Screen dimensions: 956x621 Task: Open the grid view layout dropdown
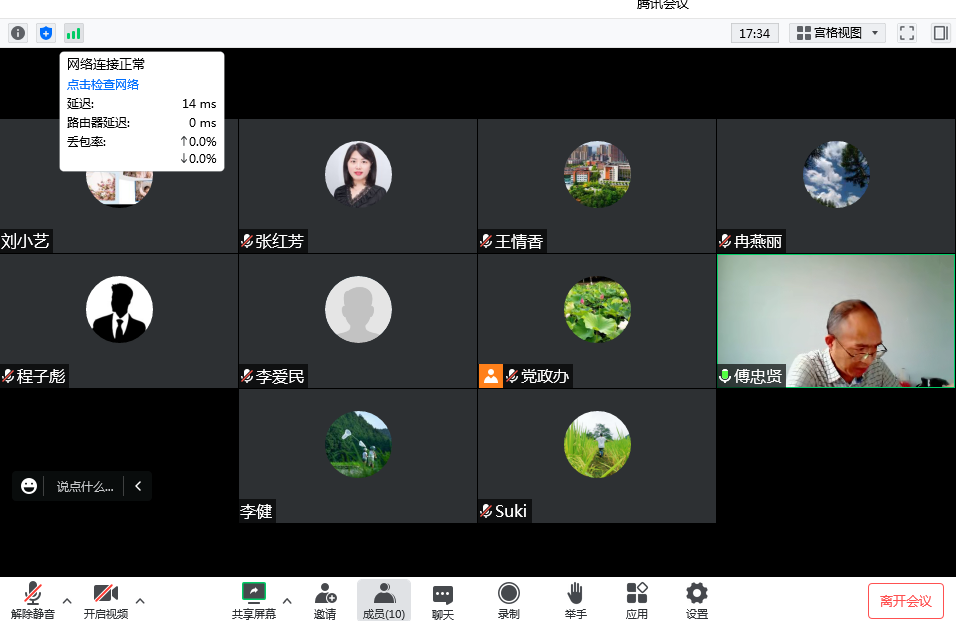(837, 33)
